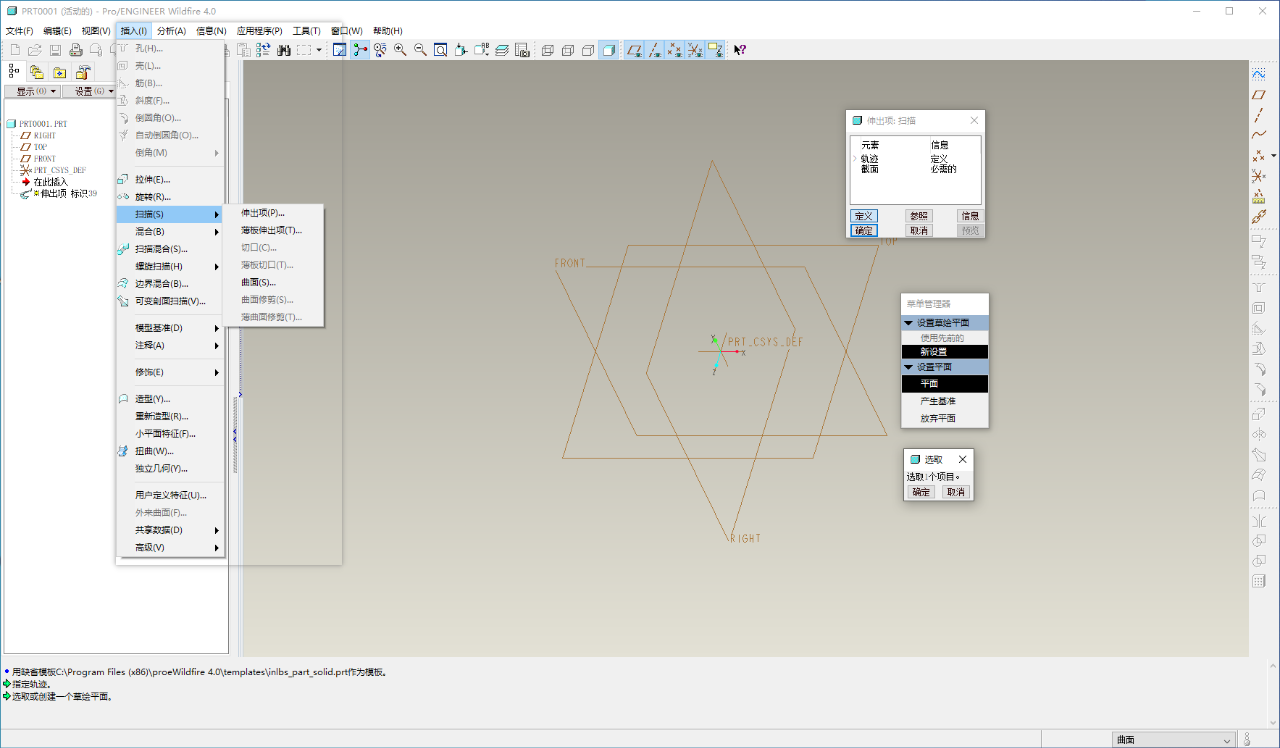Open the model tree tab icon
This screenshot has height=748, width=1280.
click(14, 71)
